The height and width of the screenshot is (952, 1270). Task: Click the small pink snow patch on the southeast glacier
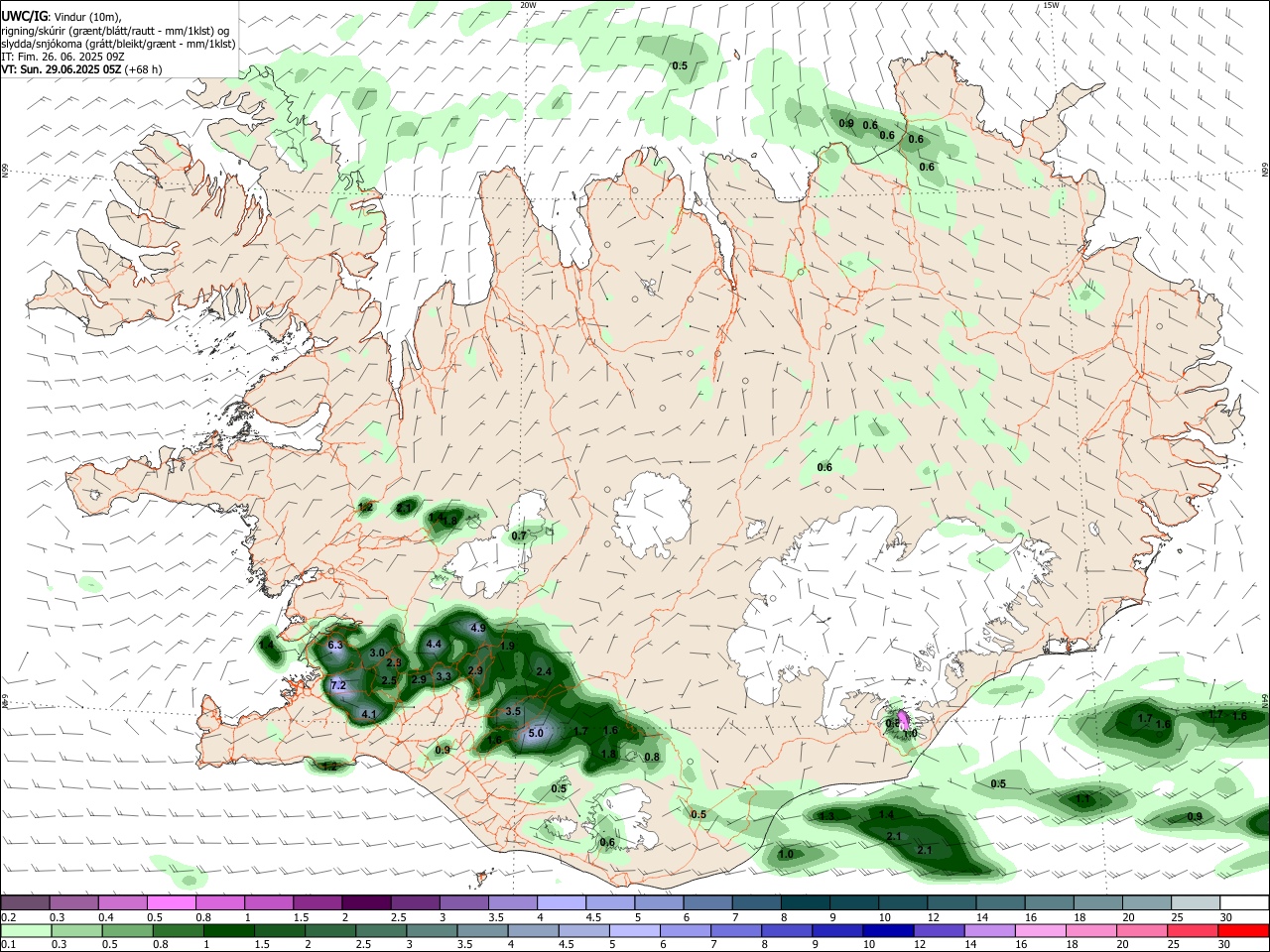coord(903,720)
